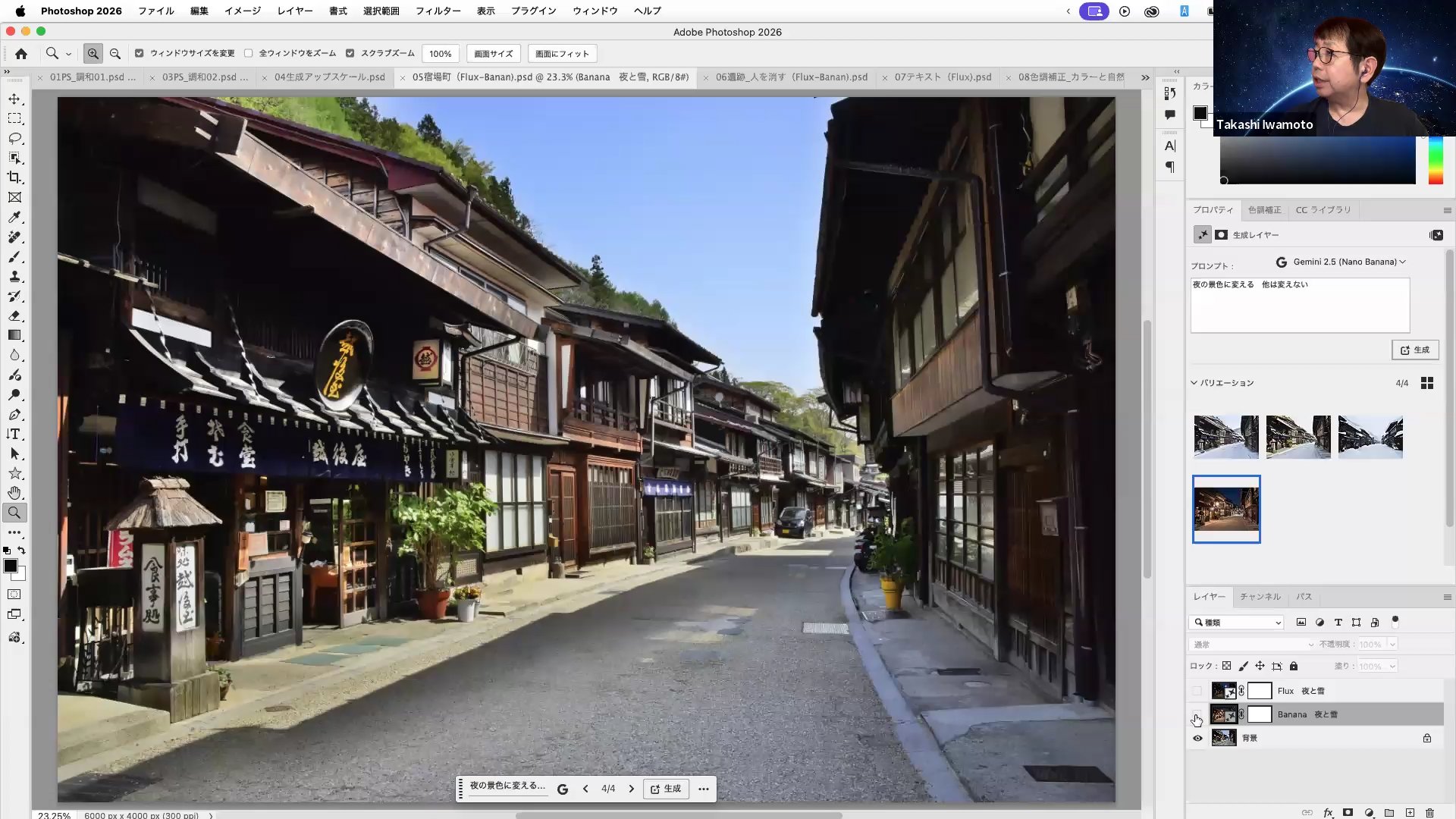This screenshot has width=1456, height=819.
Task: Click the 画面にフィット button
Action: click(562, 54)
